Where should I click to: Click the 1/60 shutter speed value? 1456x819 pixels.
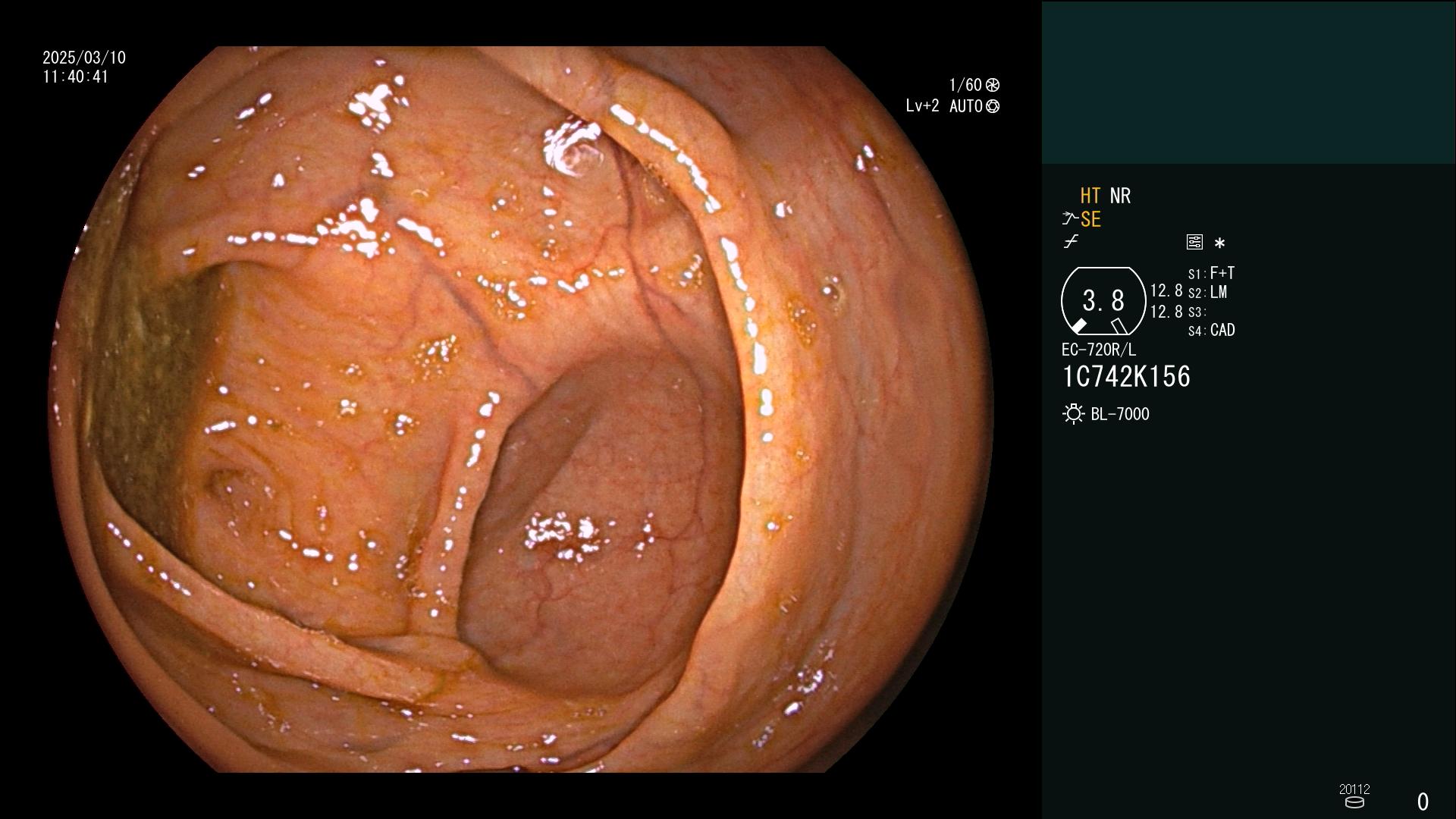click(x=965, y=85)
